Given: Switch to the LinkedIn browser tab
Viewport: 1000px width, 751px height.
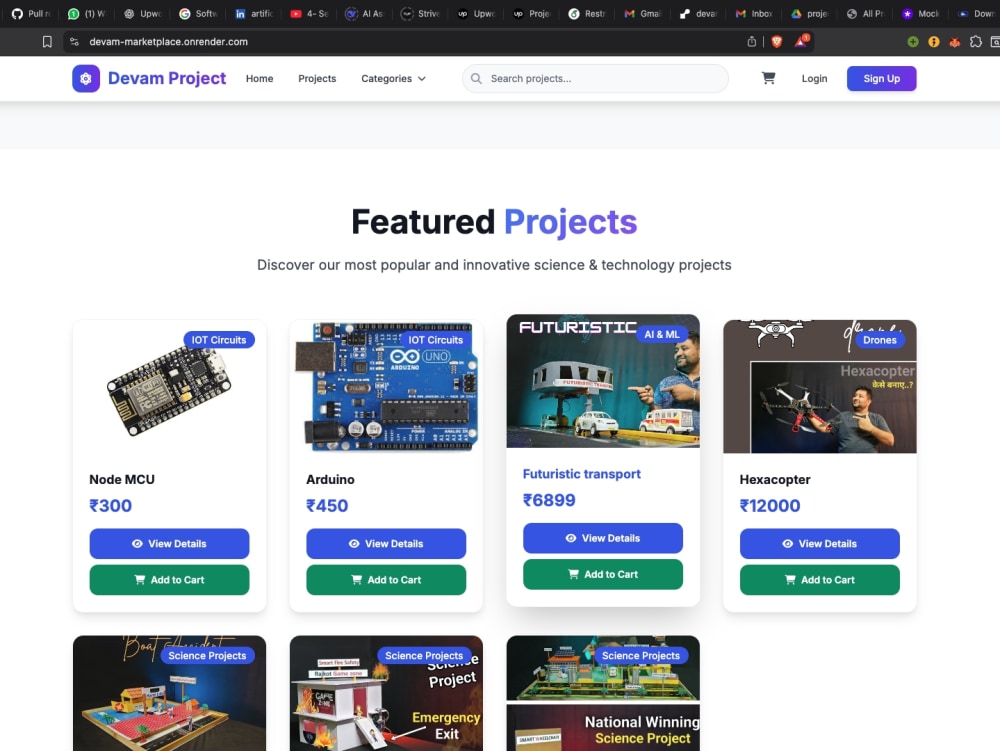Looking at the screenshot, I should 253,13.
